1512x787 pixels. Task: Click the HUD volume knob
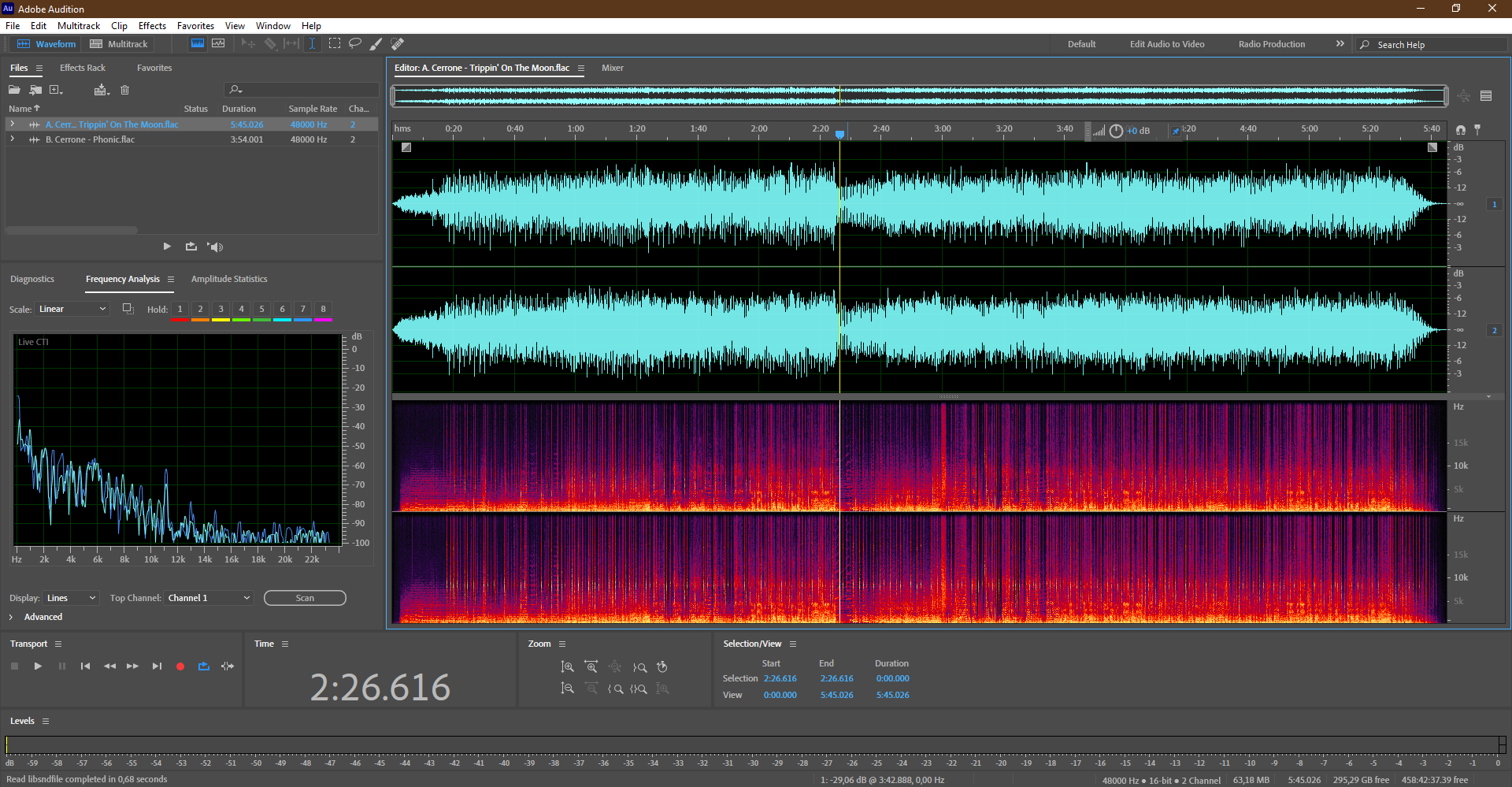tap(1116, 131)
